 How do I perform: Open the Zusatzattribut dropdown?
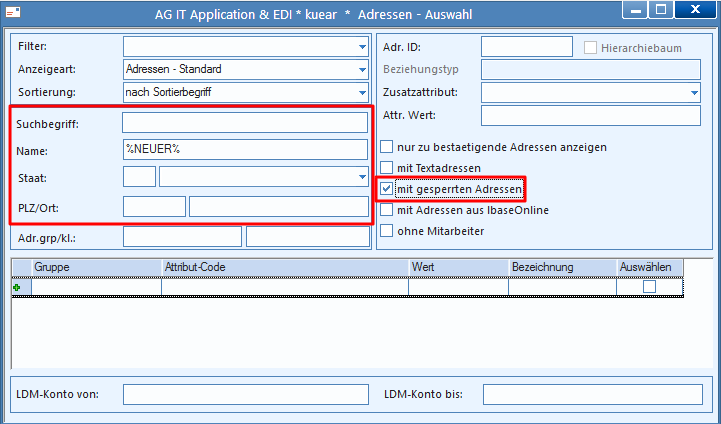click(x=694, y=92)
